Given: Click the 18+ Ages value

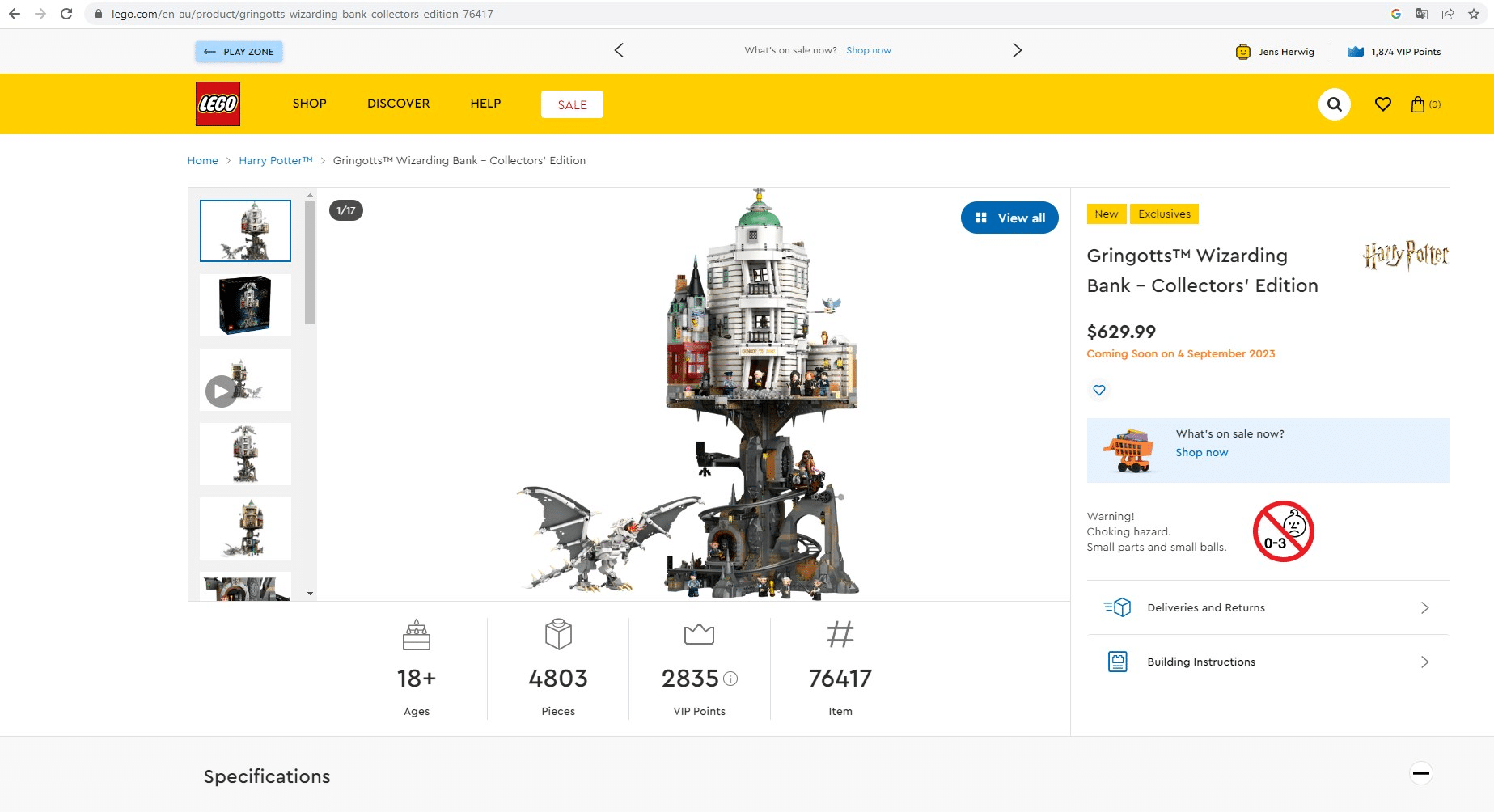Looking at the screenshot, I should pos(417,678).
